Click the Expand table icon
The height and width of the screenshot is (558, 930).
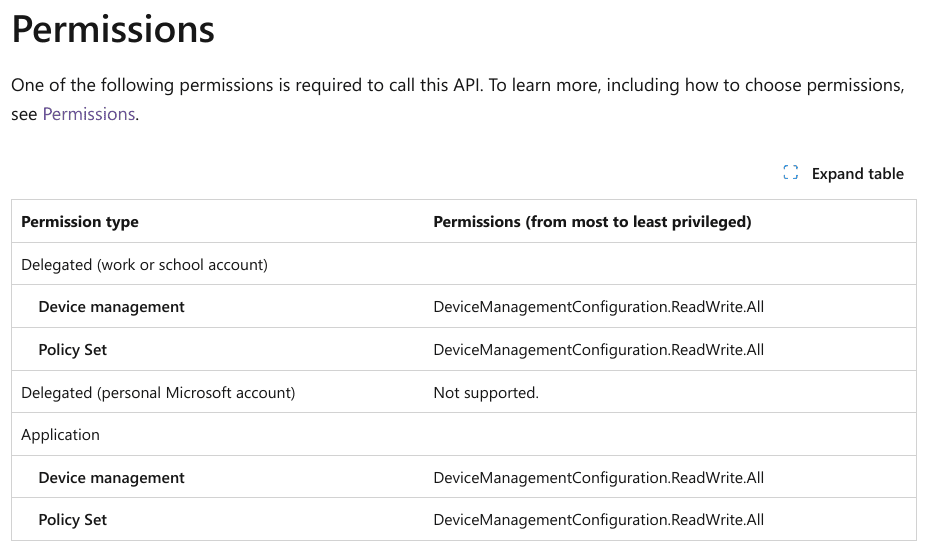(x=791, y=173)
